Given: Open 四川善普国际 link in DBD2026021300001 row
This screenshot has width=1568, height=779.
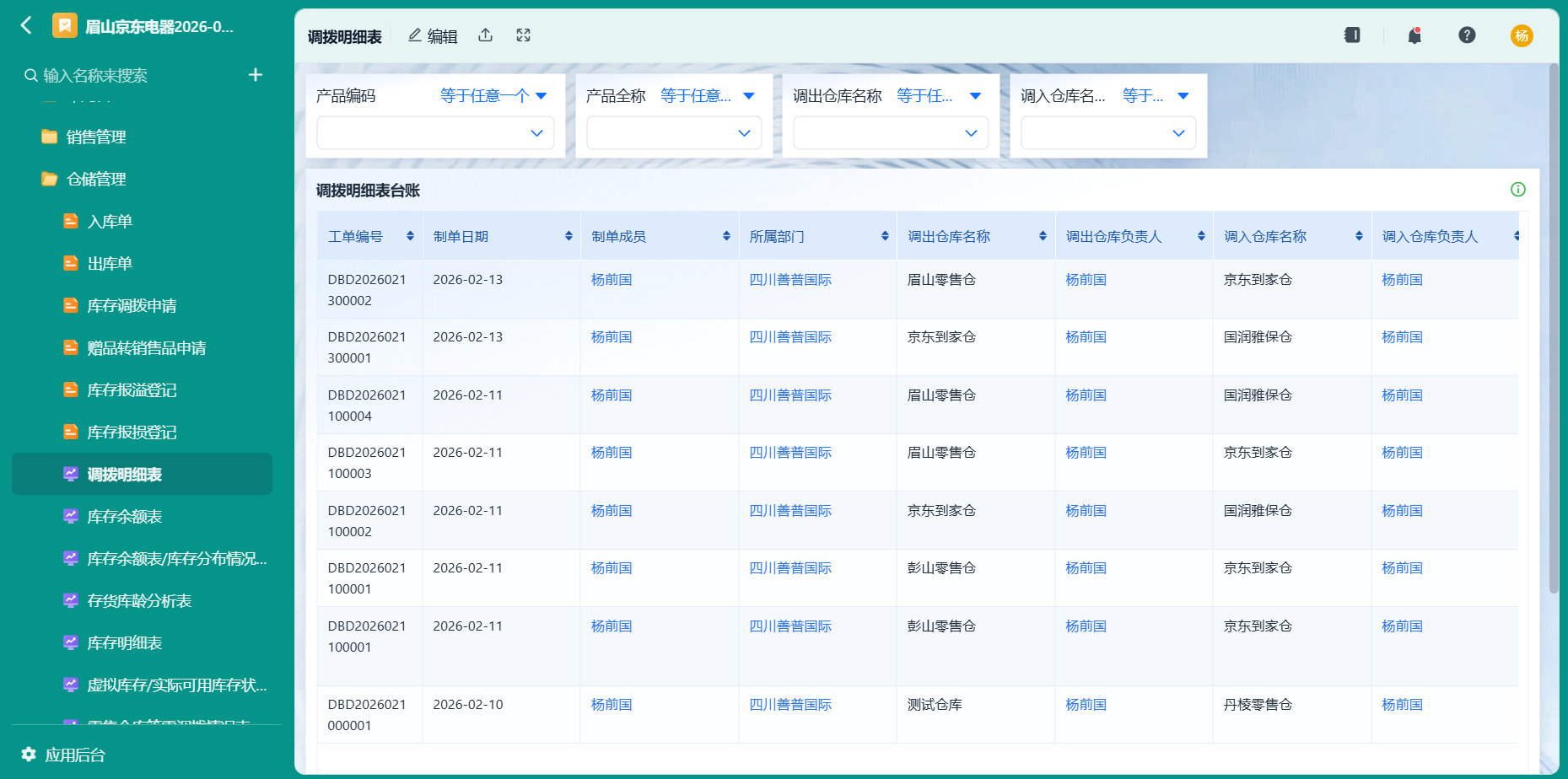Looking at the screenshot, I should pos(790,337).
